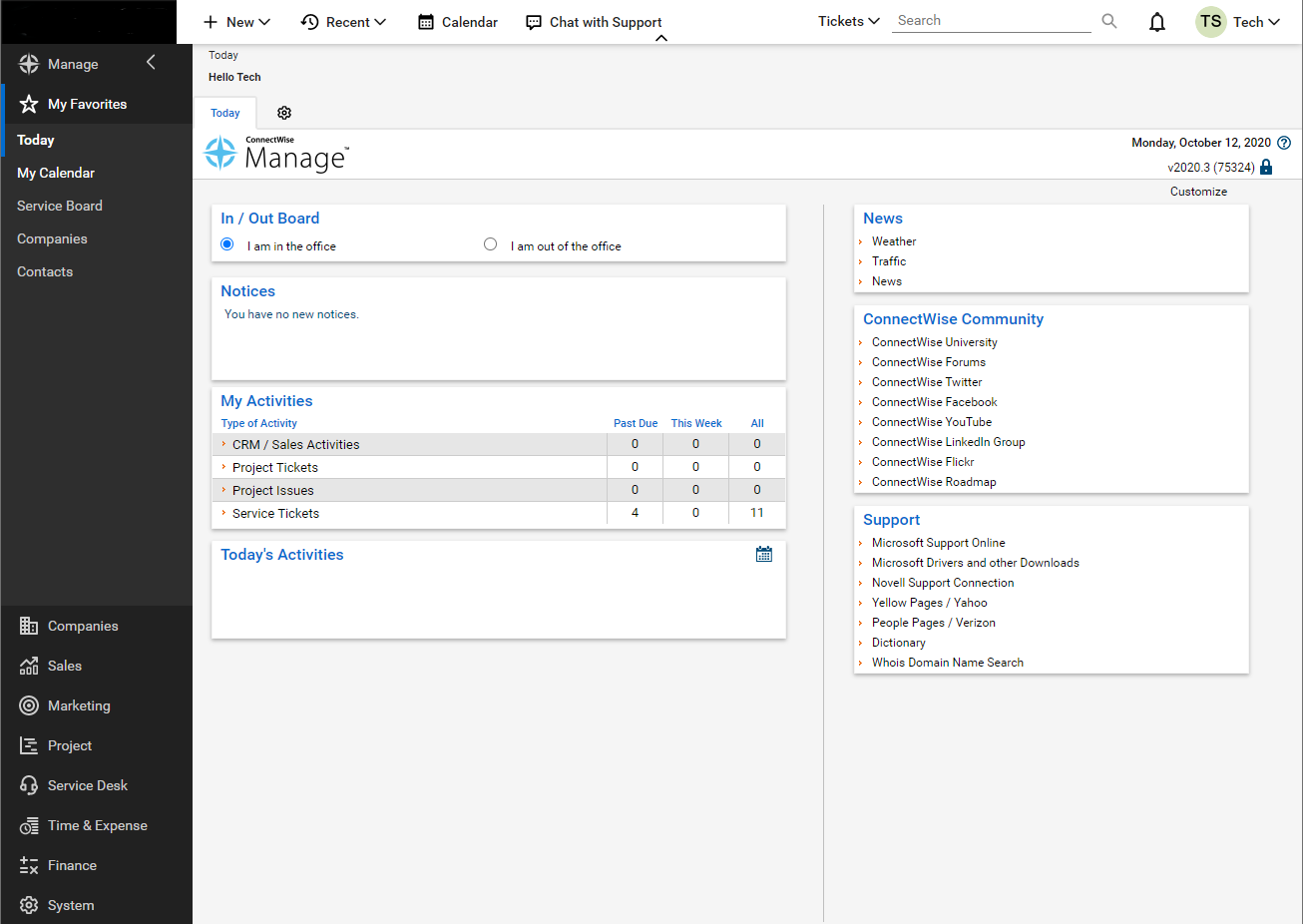Click the ConnectWise Manage logo
This screenshot has height=924, width=1303.
click(x=277, y=154)
